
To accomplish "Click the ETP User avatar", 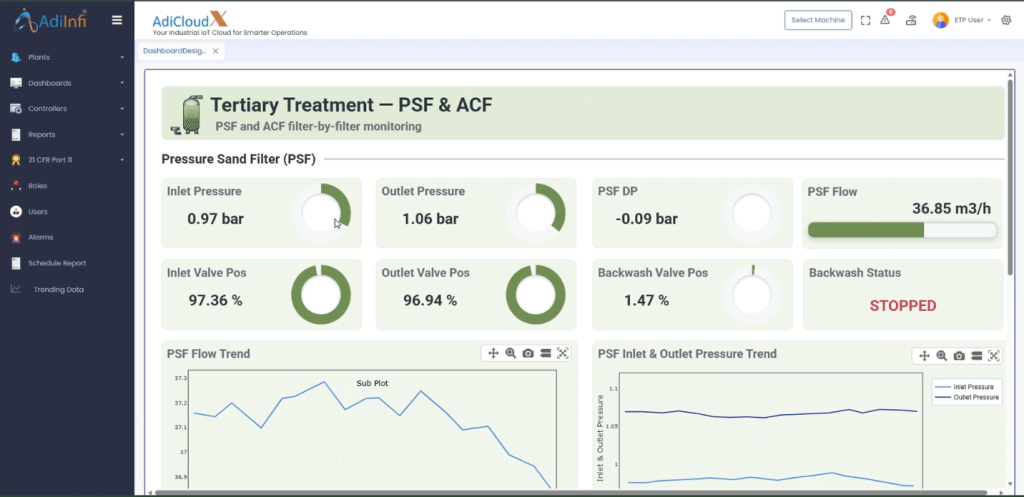I will click(940, 20).
